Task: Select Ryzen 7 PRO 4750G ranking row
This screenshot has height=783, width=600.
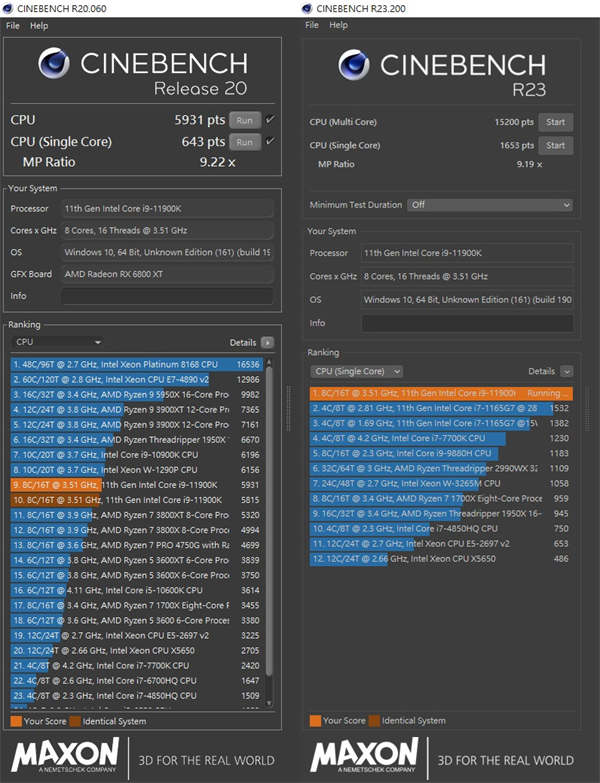Action: tap(137, 545)
